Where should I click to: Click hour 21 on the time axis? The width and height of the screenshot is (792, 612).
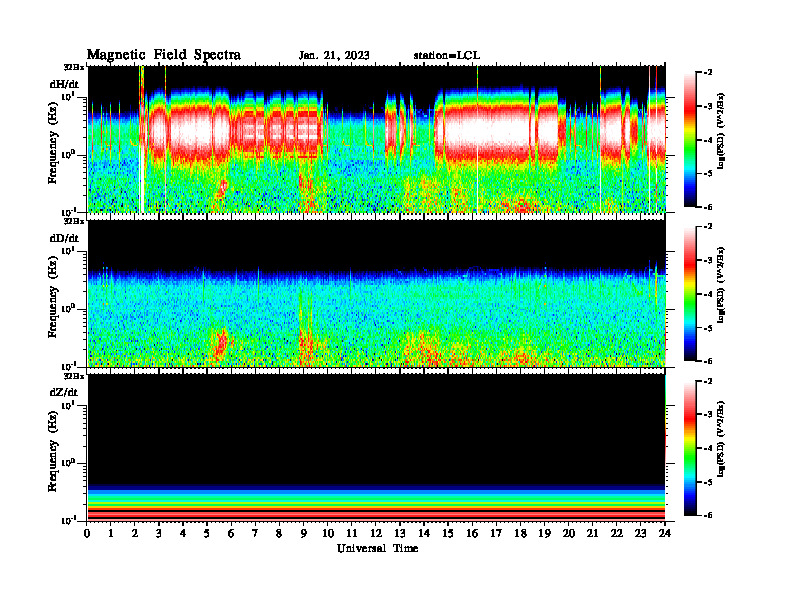(x=592, y=533)
